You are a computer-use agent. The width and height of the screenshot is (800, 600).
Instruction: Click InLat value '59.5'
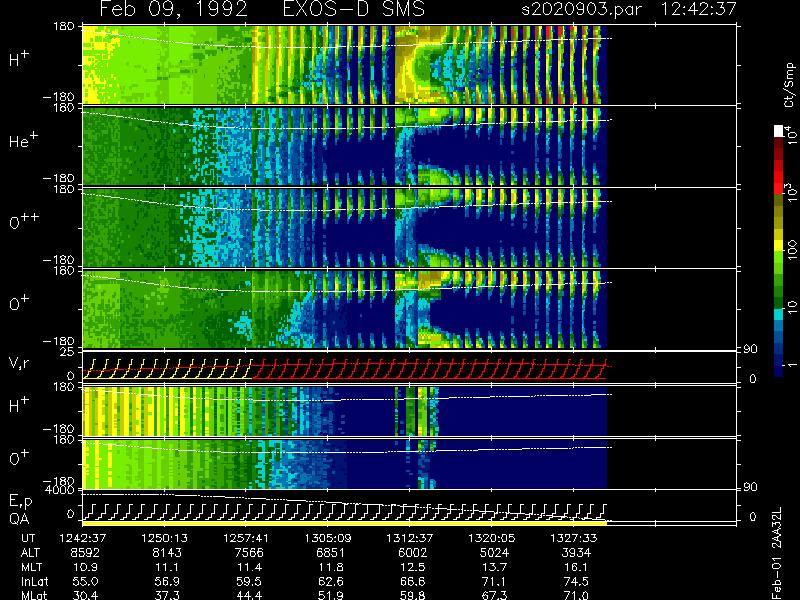click(x=249, y=582)
